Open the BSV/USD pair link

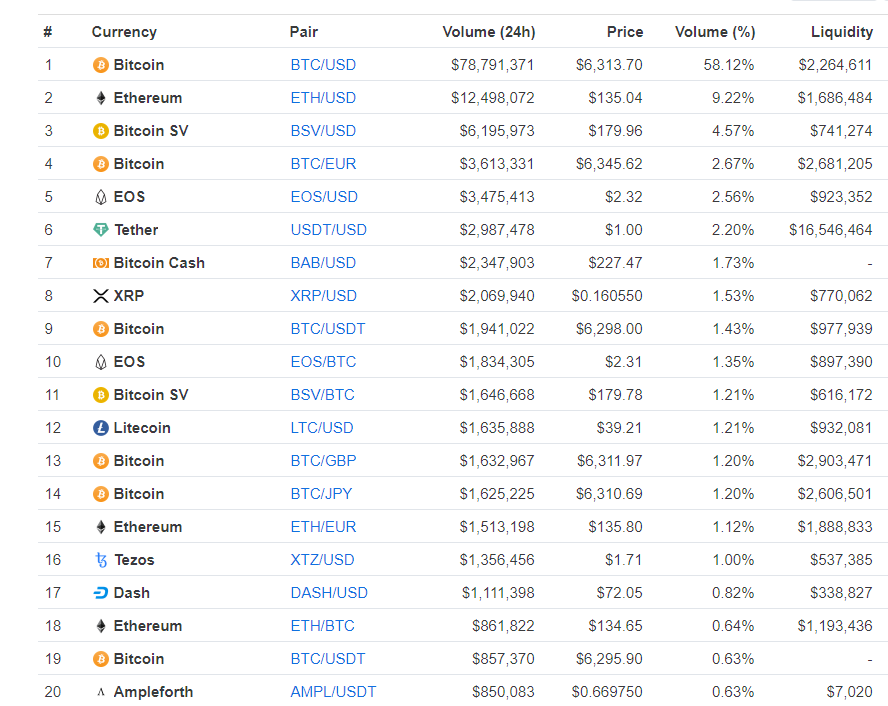323,131
